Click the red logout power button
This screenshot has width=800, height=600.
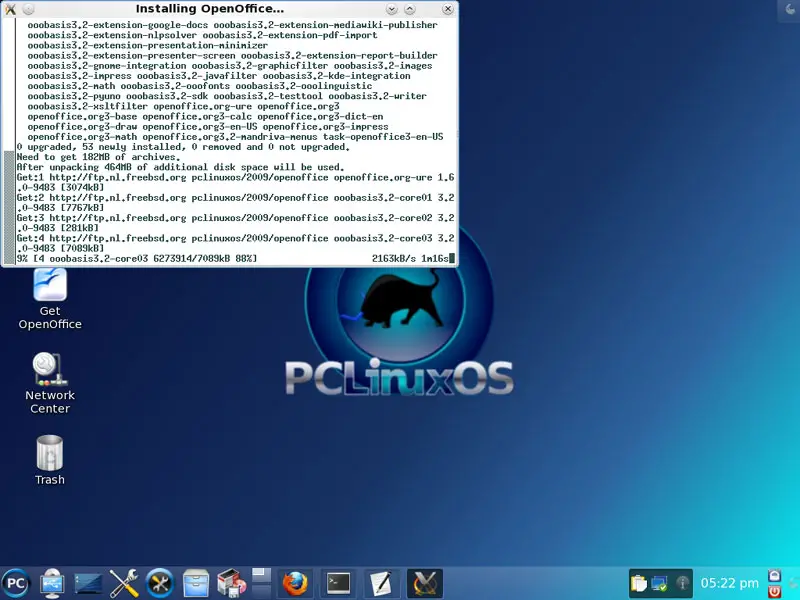774,591
